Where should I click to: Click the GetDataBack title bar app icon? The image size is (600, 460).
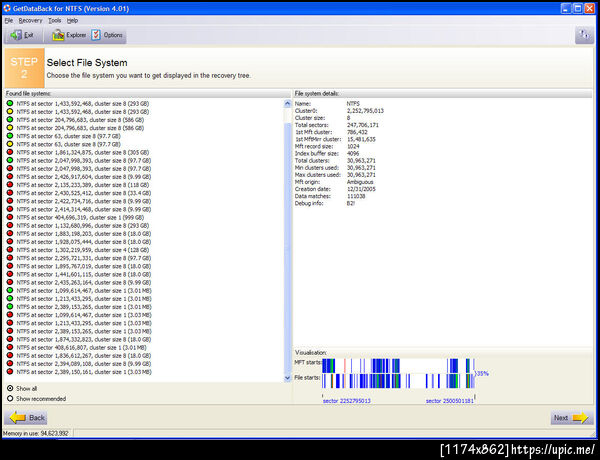(x=7, y=8)
